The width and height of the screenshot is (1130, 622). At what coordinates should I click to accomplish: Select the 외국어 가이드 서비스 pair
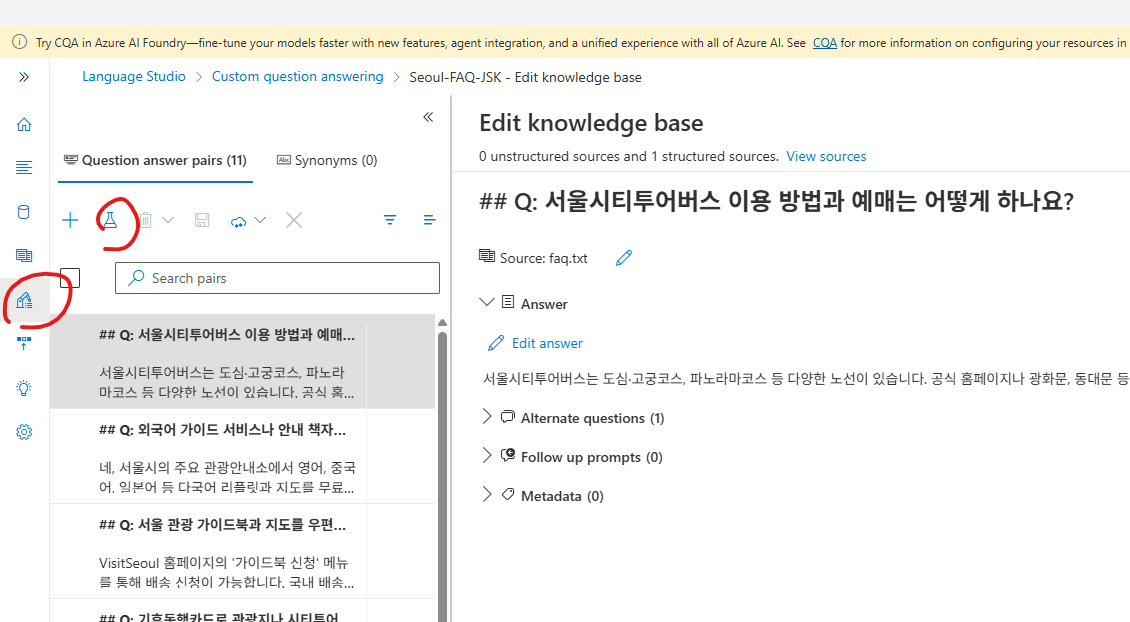(242, 456)
